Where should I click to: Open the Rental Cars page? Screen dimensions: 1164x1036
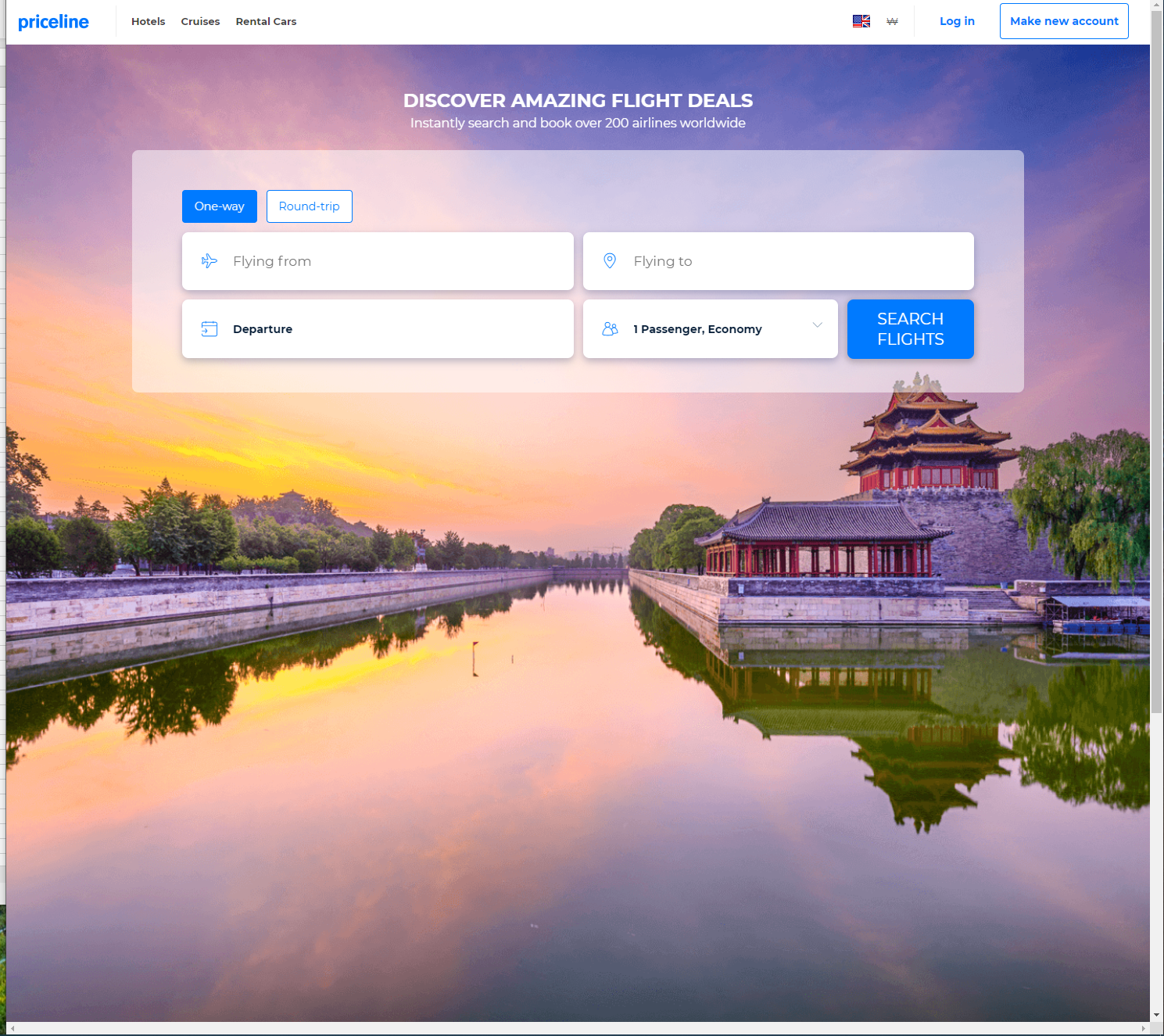(x=266, y=22)
